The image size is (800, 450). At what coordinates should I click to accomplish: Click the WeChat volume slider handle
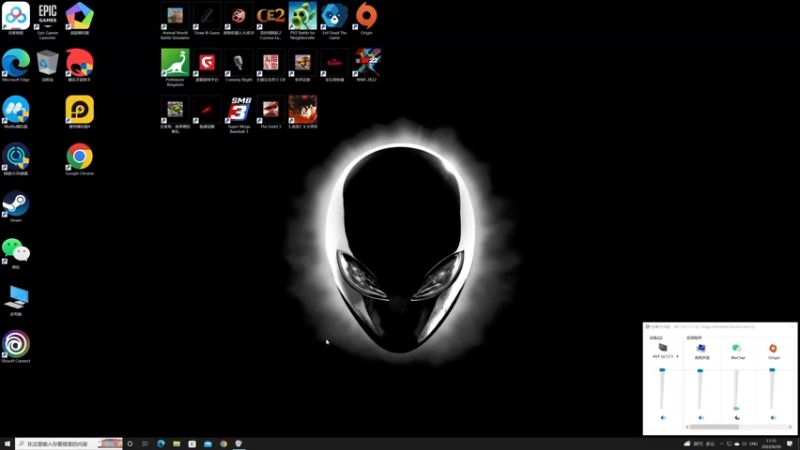coord(736,409)
